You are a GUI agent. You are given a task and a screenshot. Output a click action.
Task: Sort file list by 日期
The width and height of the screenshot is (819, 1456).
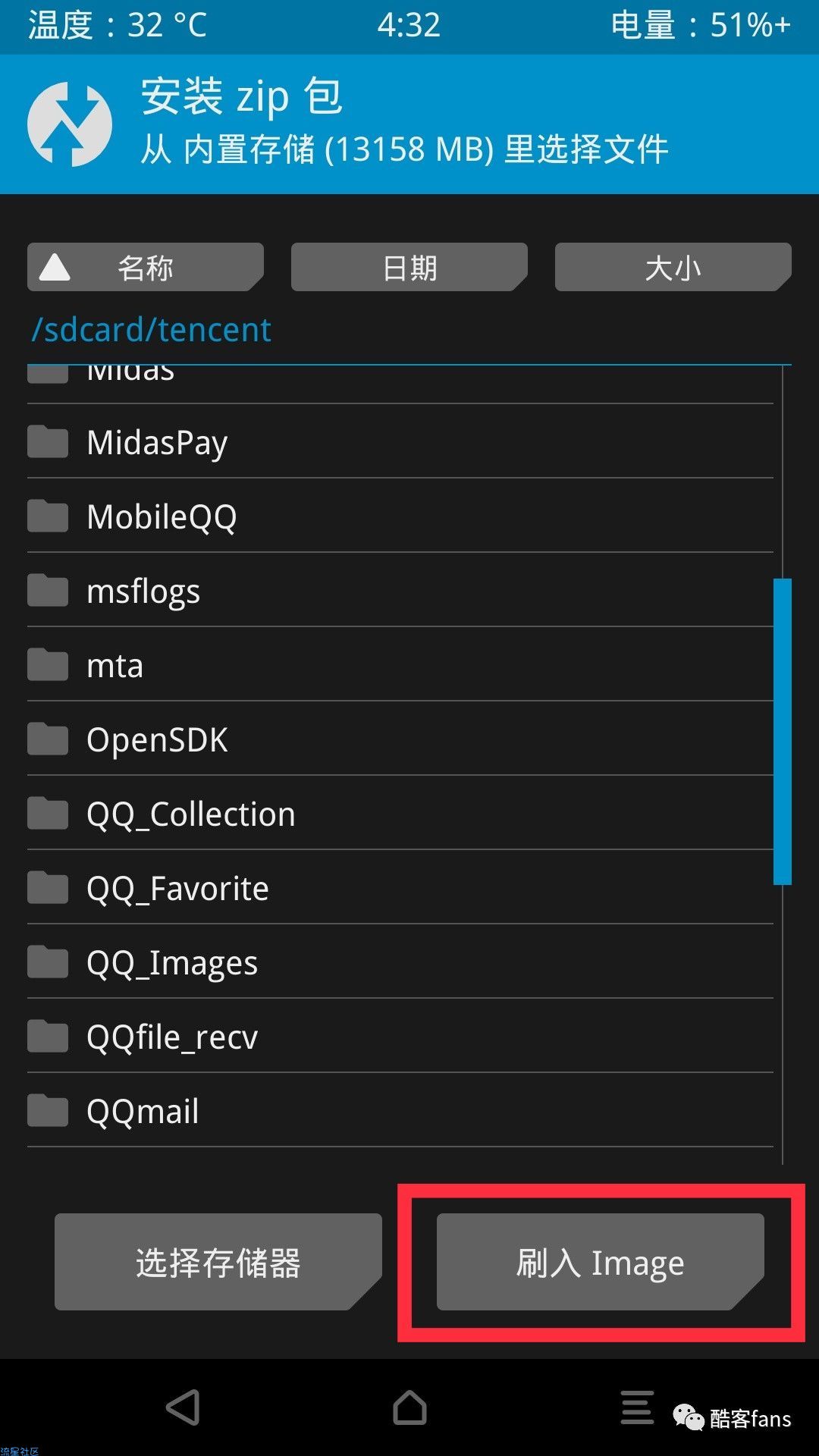pyautogui.click(x=409, y=267)
